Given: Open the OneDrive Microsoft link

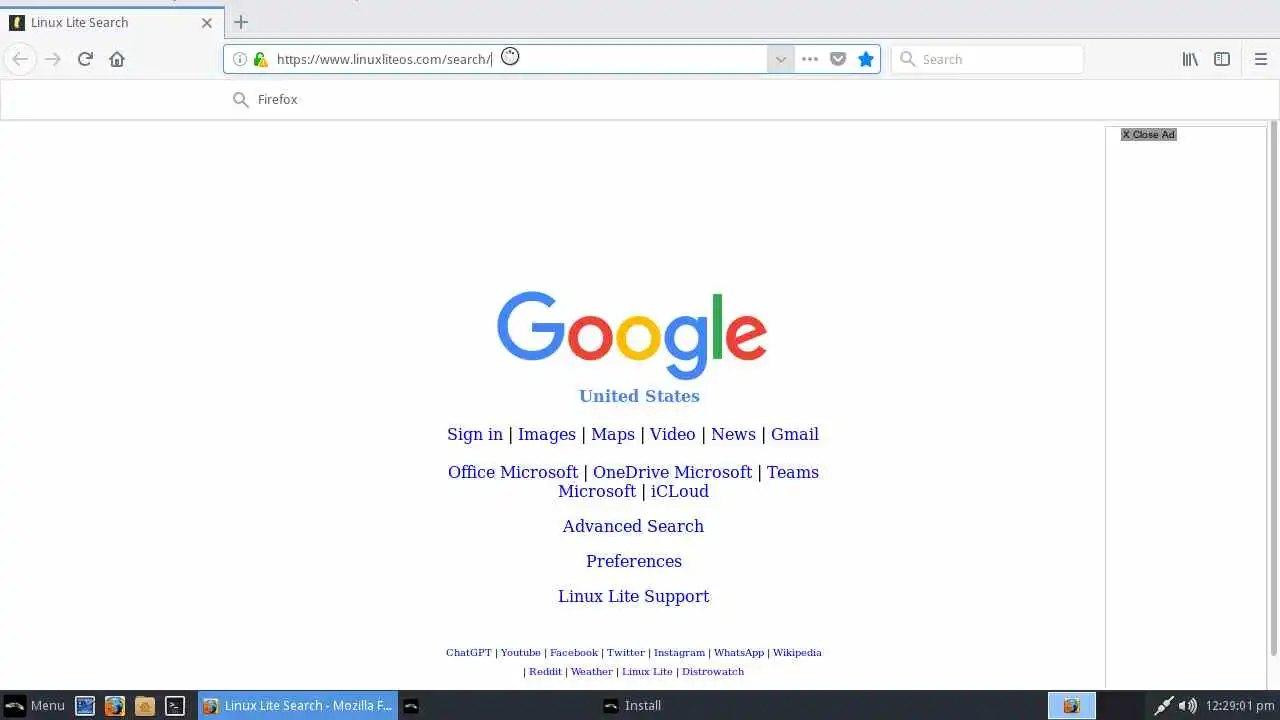Looking at the screenshot, I should click(x=672, y=472).
